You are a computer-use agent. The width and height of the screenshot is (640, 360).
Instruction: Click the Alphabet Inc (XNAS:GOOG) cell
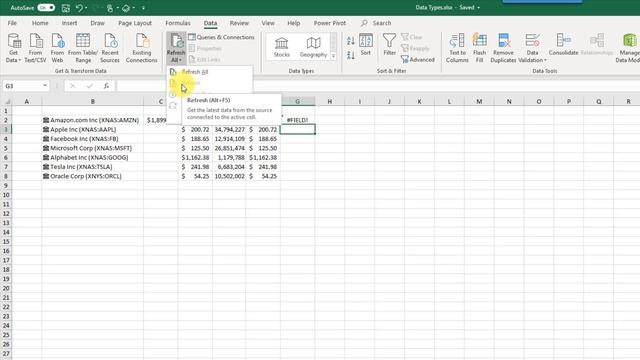(93, 158)
